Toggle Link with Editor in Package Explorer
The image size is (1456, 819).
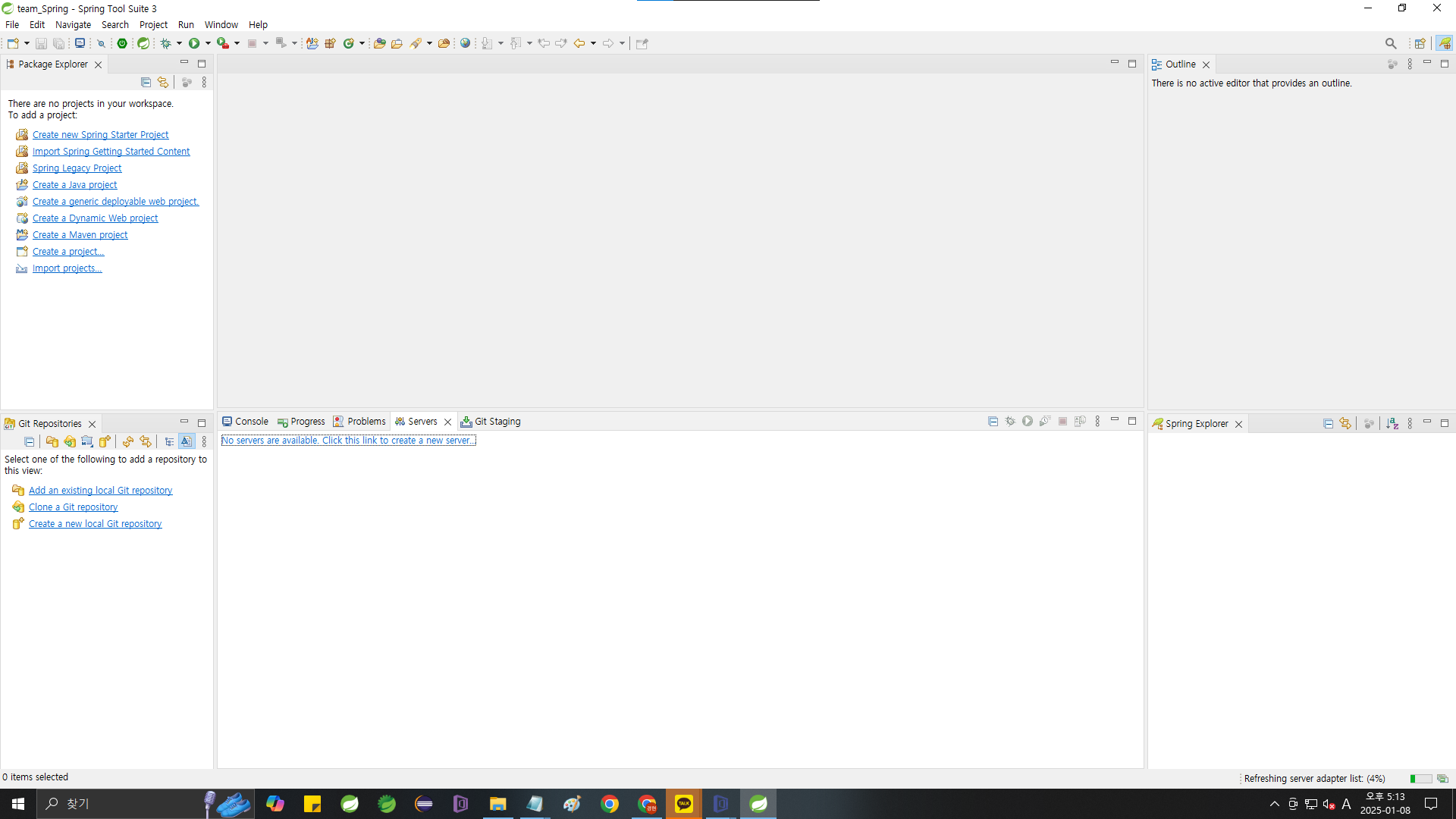click(163, 82)
